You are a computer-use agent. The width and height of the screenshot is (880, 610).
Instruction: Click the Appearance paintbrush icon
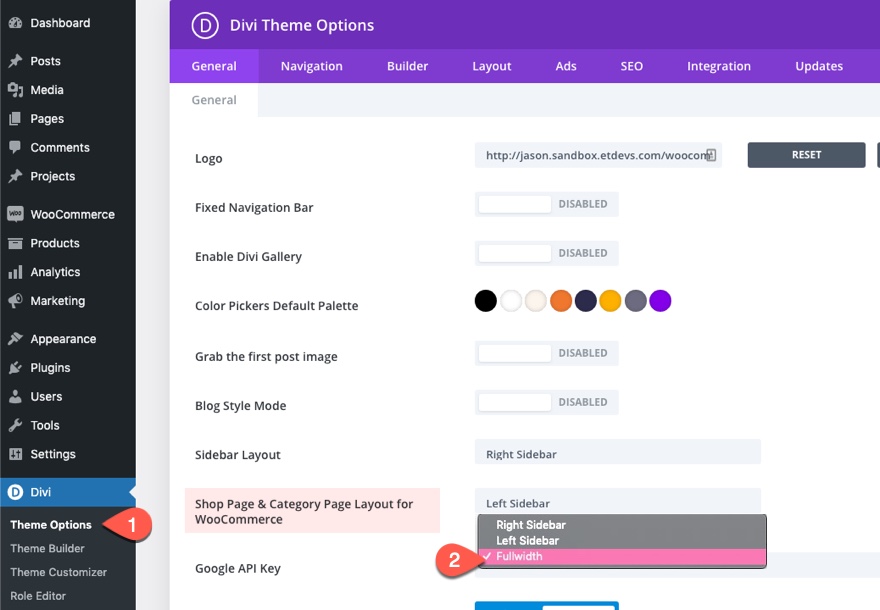pyautogui.click(x=15, y=339)
